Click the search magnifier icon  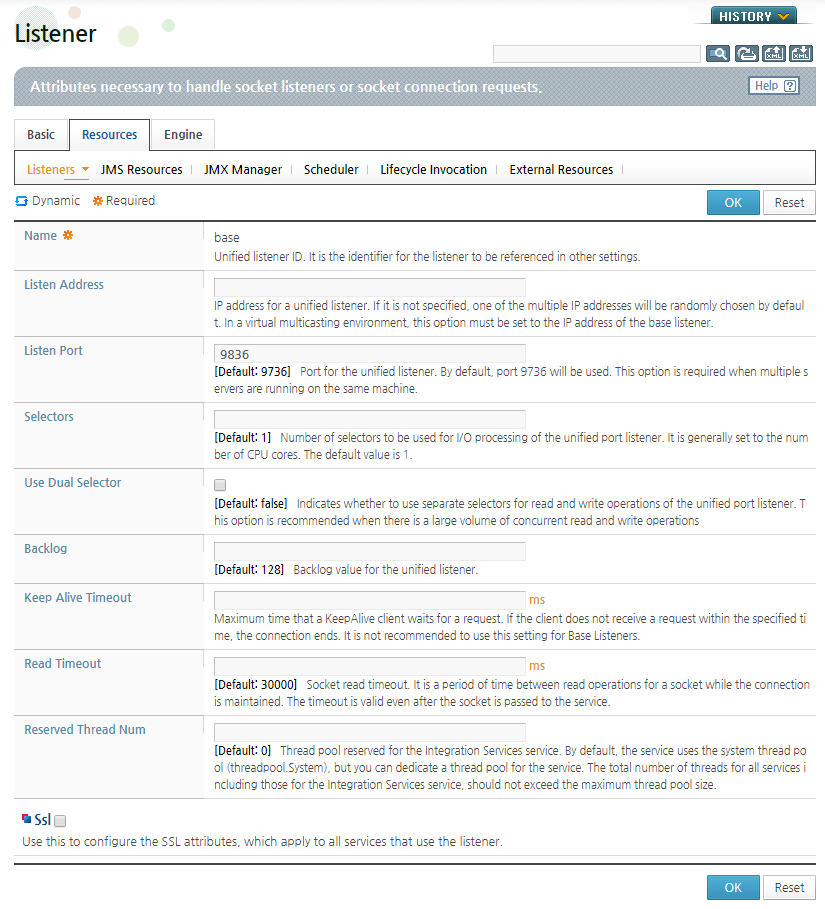point(718,54)
